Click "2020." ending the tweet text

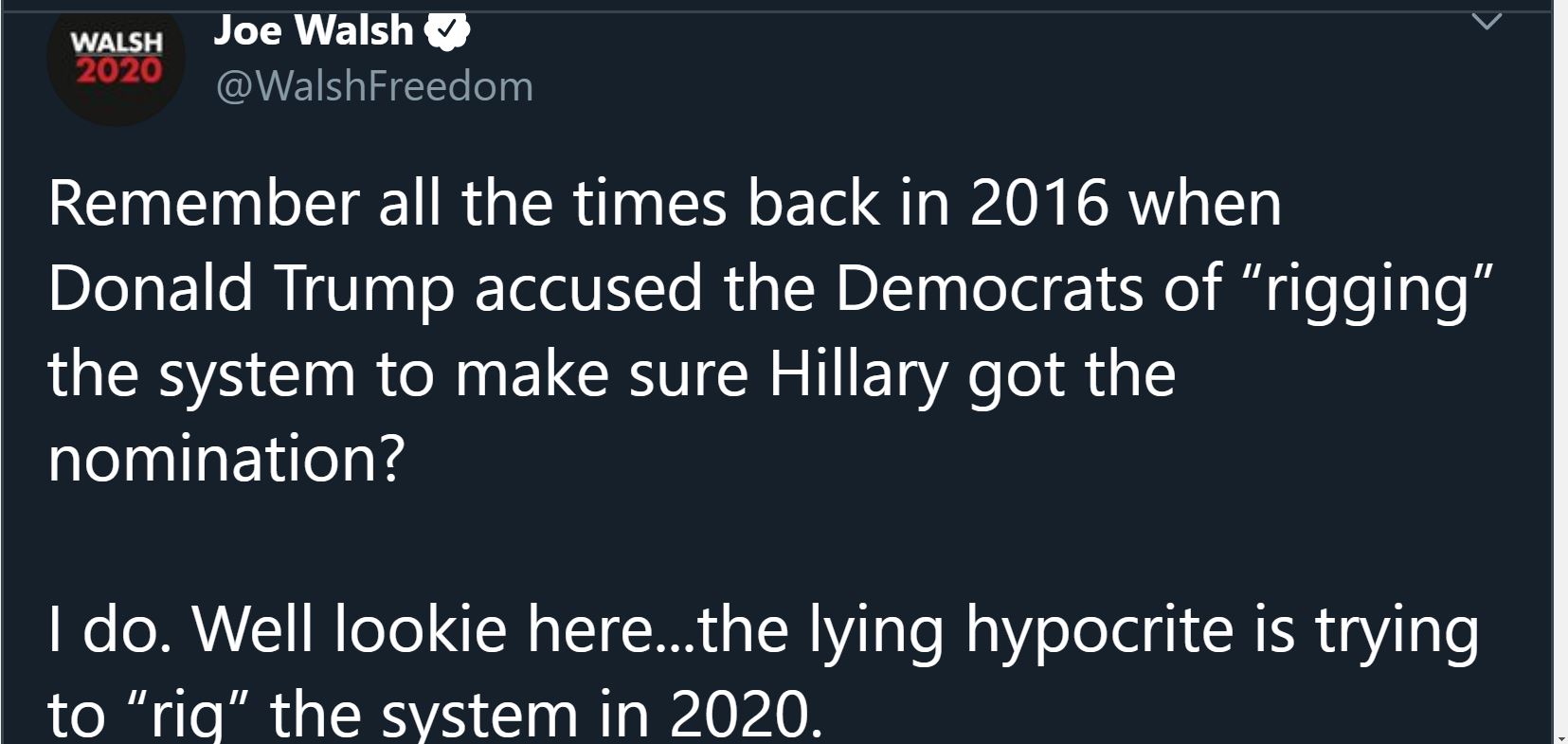click(x=747, y=714)
